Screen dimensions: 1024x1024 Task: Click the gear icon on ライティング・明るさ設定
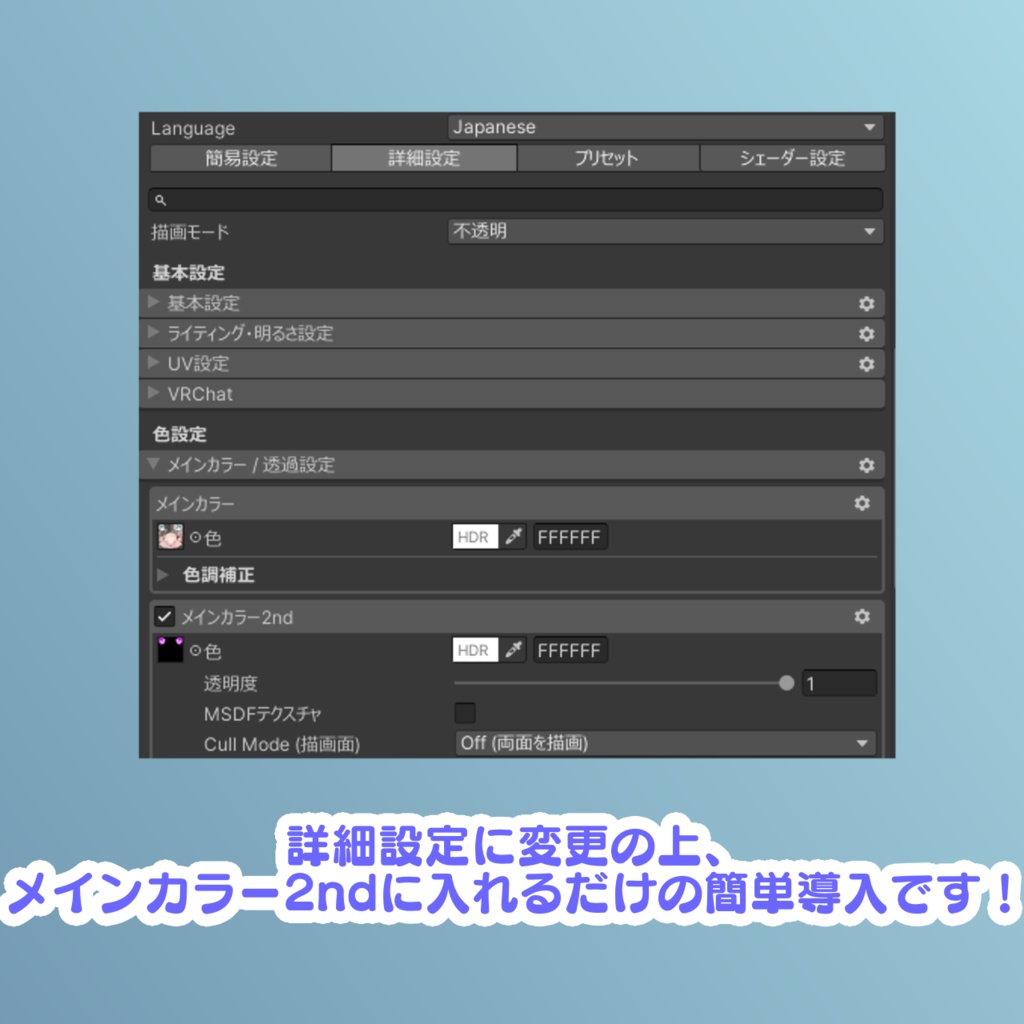[x=866, y=333]
